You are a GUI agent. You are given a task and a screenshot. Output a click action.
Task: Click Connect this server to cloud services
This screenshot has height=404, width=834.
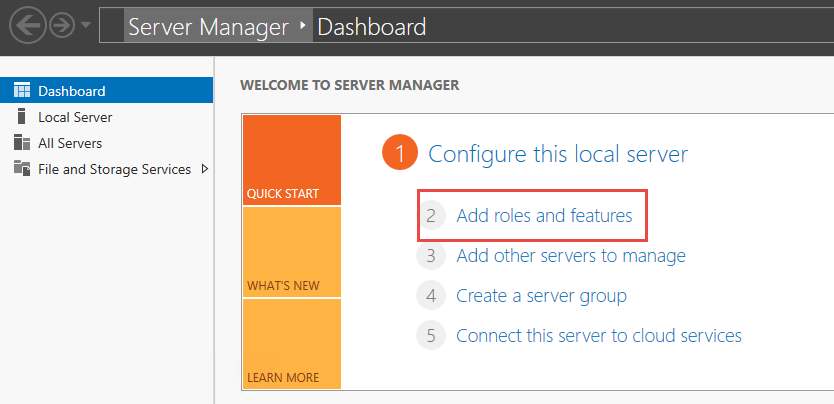click(599, 335)
